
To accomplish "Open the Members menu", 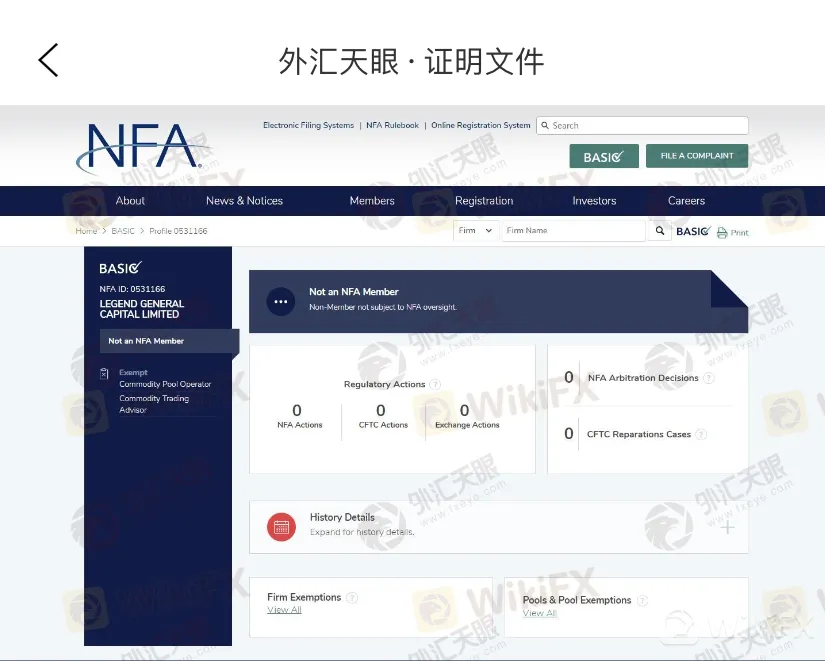I will coord(372,201).
